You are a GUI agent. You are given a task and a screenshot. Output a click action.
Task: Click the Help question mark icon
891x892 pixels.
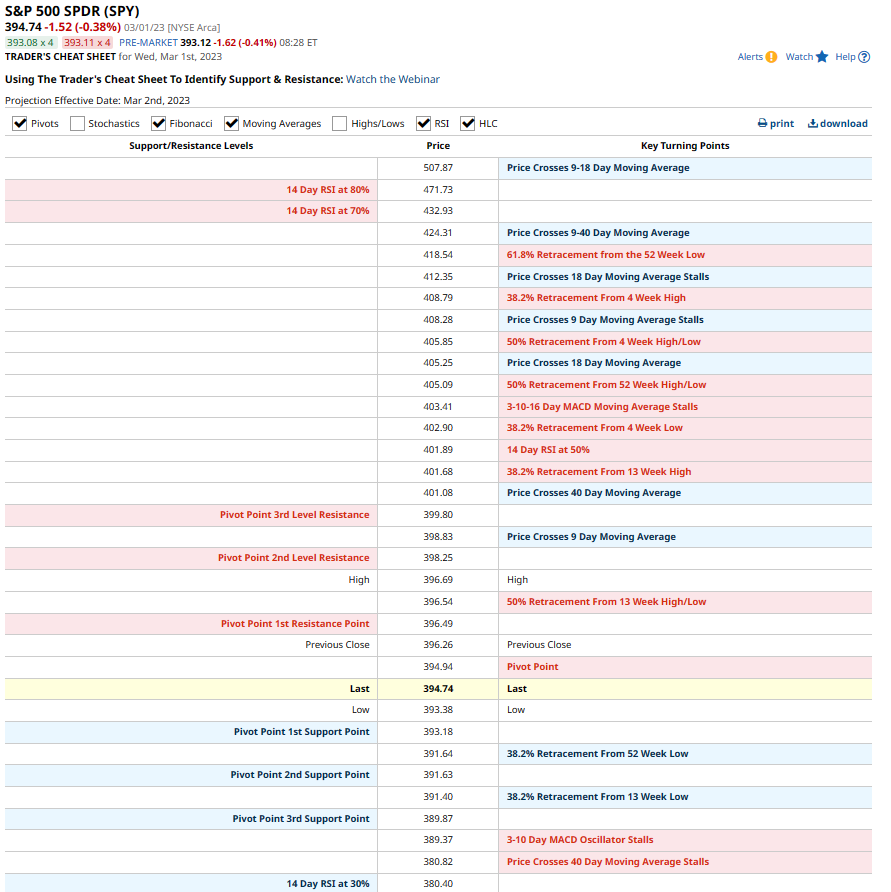pyautogui.click(x=864, y=57)
